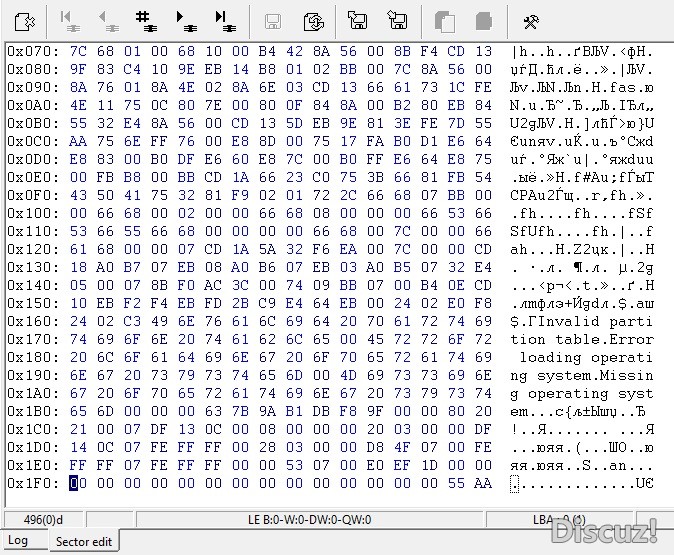The height and width of the screenshot is (555, 674).
Task: Click the 0x080: offset label
Action: click(x=33, y=69)
